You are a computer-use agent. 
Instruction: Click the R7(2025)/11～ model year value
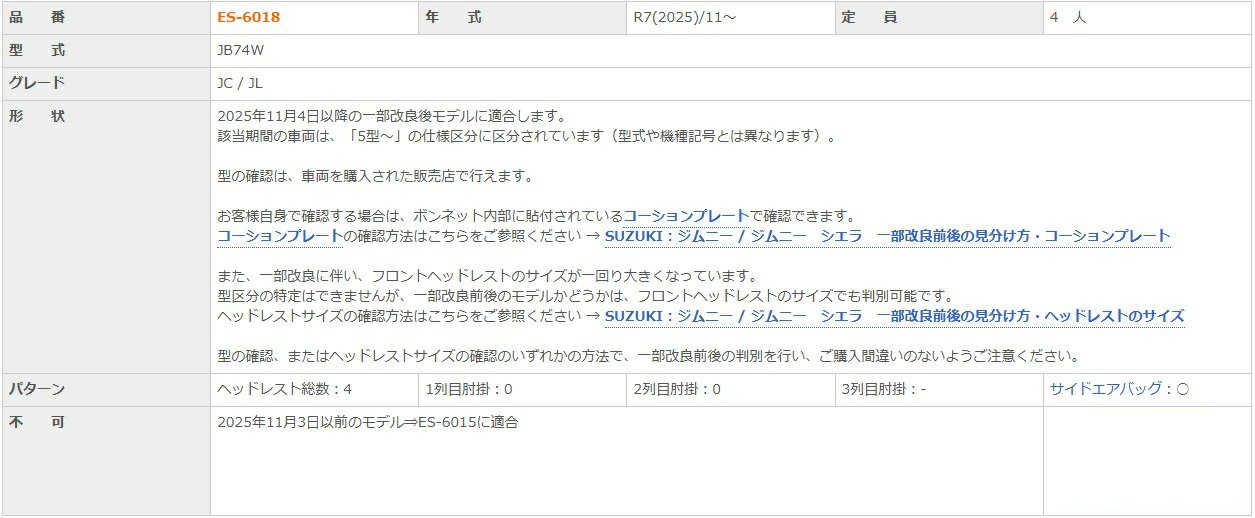click(685, 17)
